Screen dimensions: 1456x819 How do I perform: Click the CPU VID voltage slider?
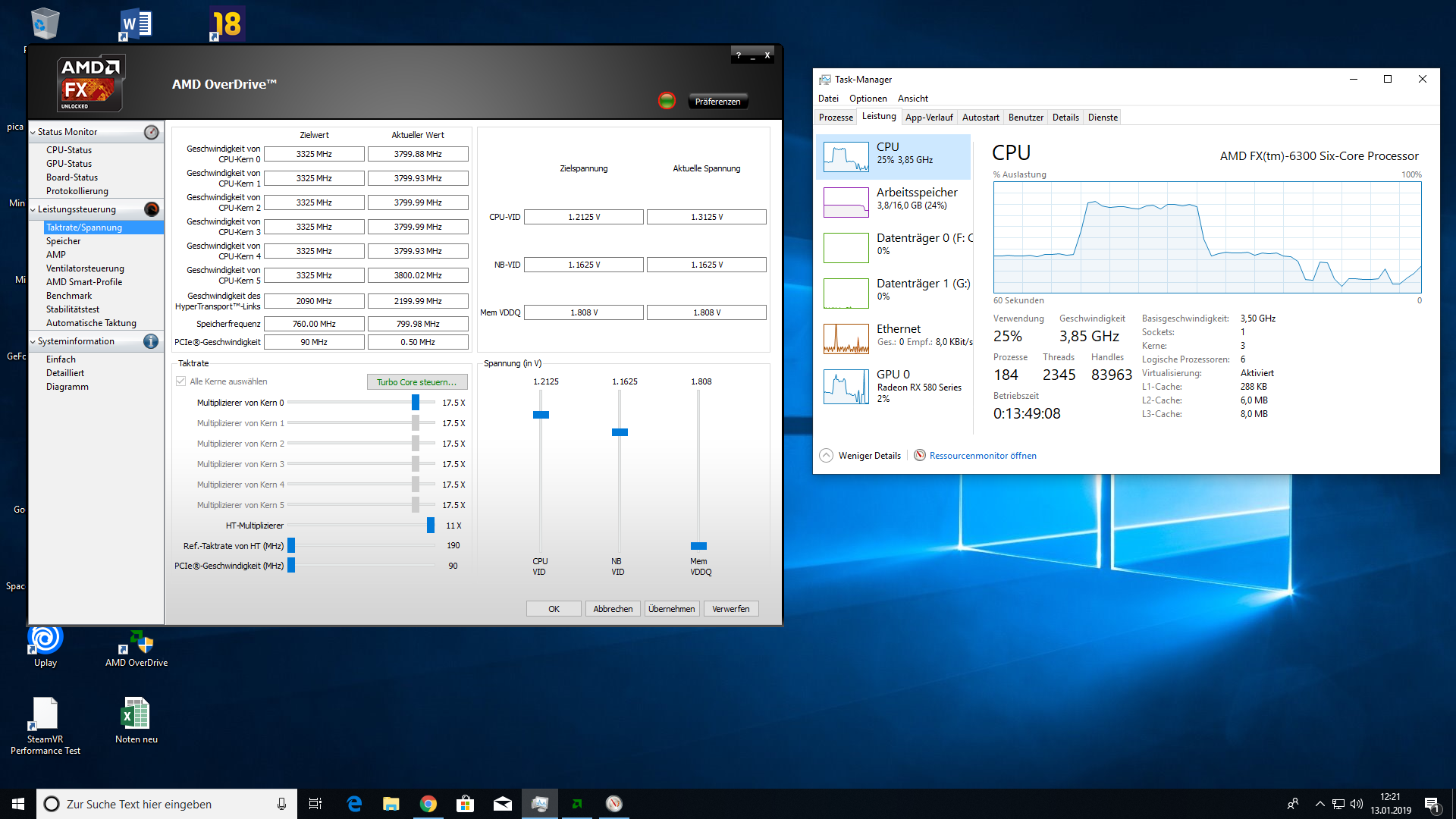tap(541, 415)
